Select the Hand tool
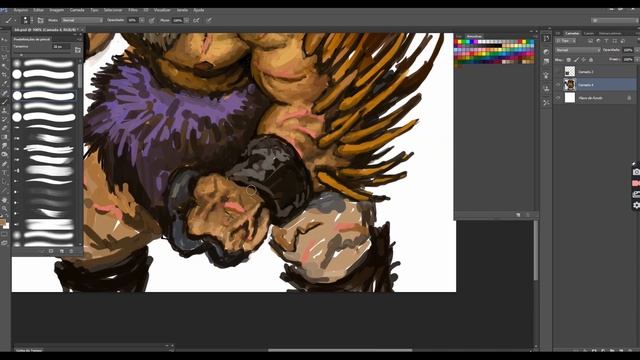The height and width of the screenshot is (360, 640). coord(4,200)
